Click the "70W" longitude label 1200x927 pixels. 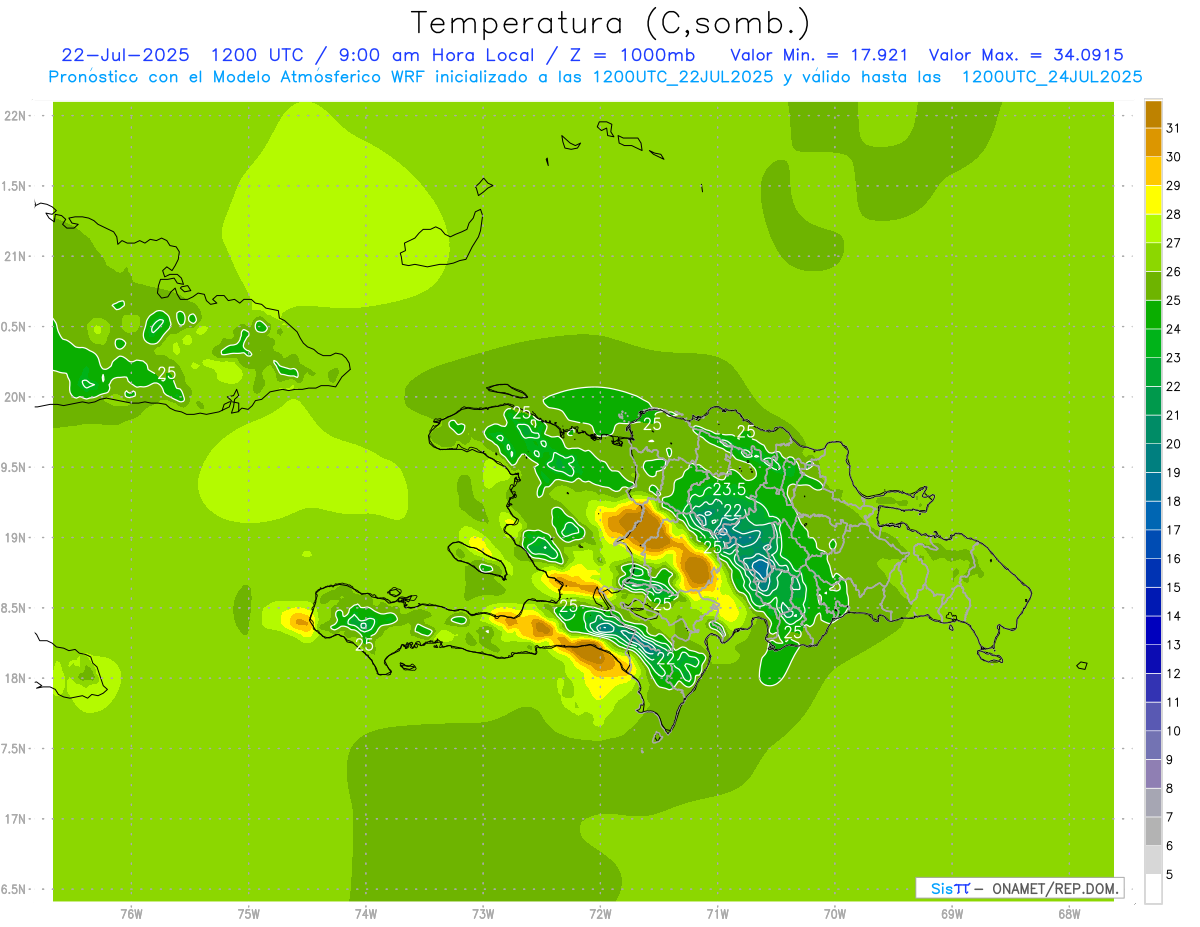point(835,914)
